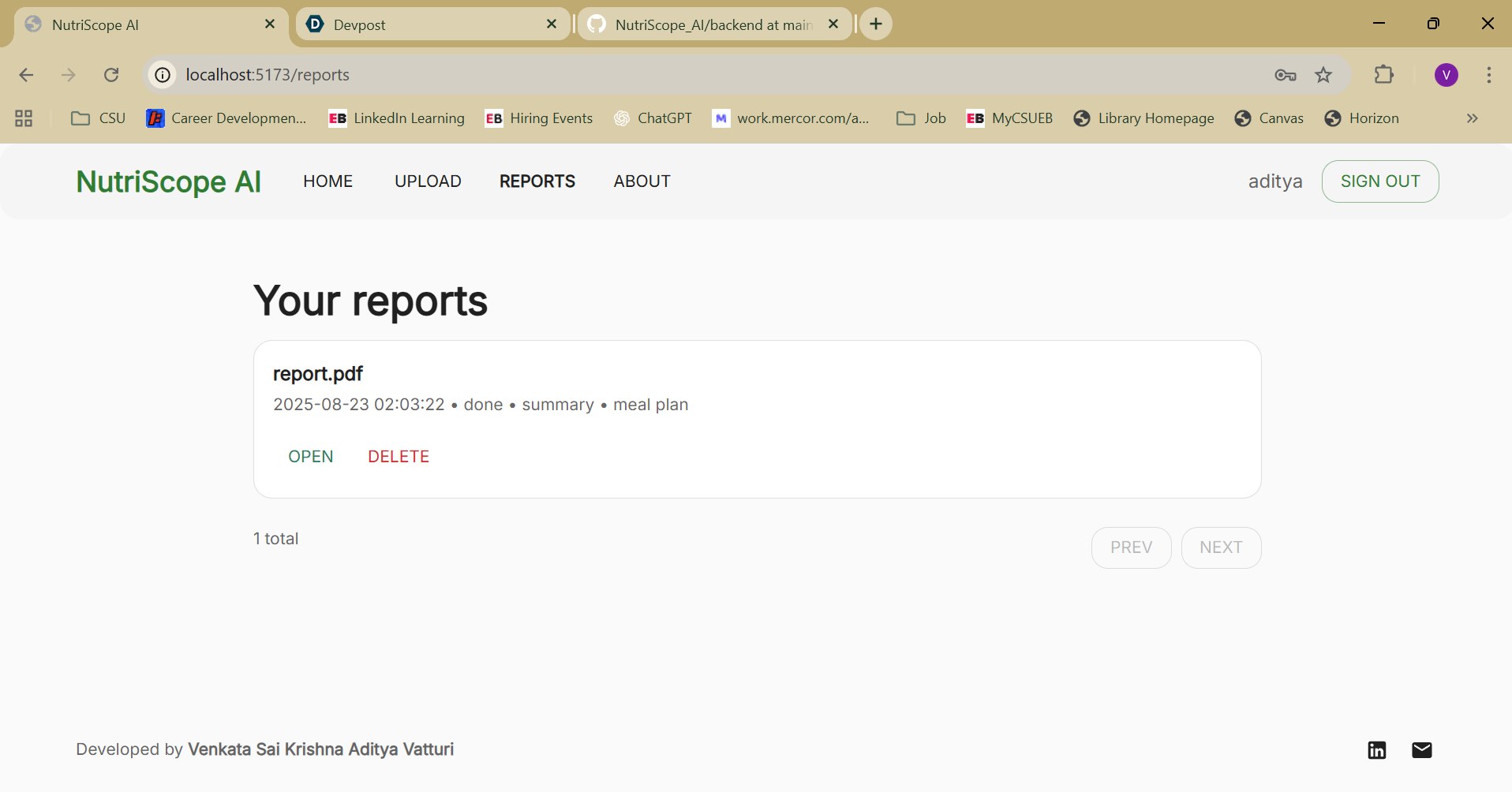
Task: Navigate to HOME in the navbar
Action: point(328,181)
